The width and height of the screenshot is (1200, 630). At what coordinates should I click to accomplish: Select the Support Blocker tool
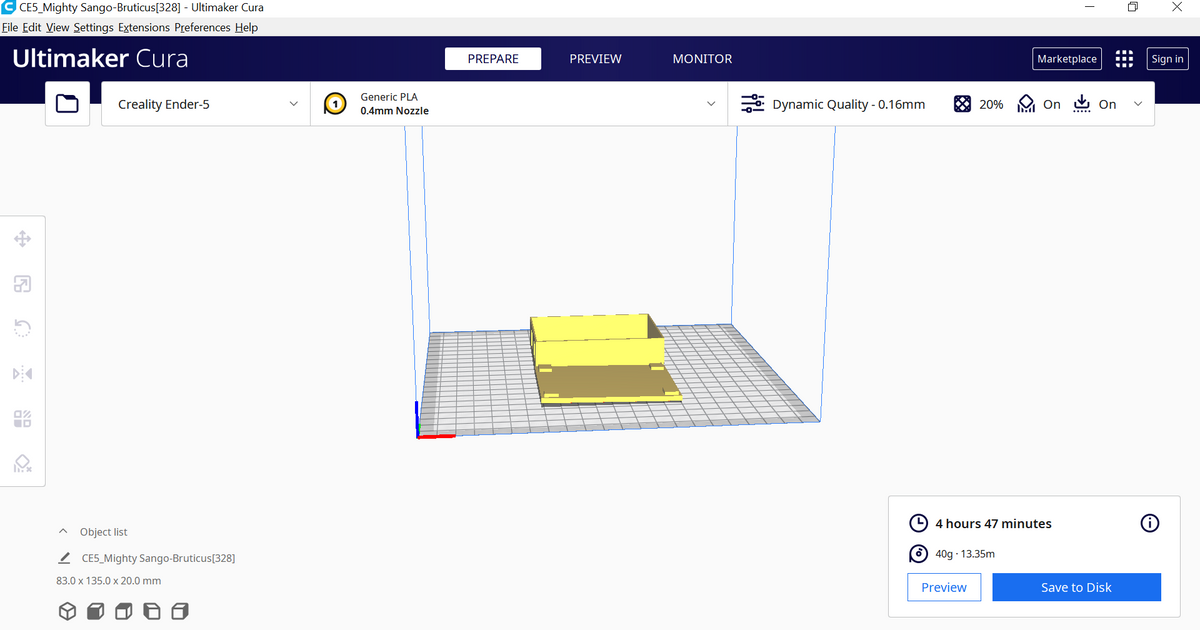coord(22,463)
